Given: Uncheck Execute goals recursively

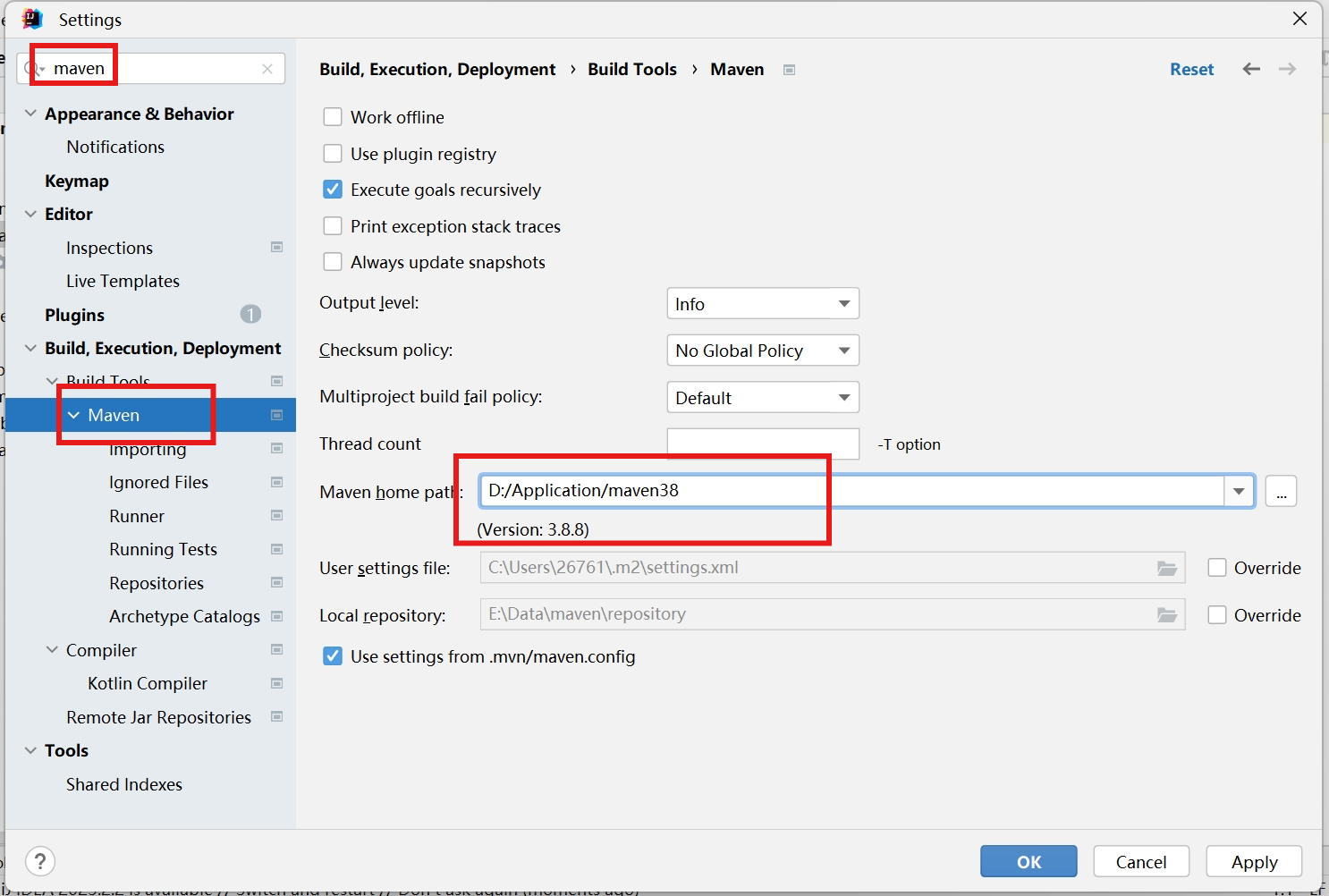Looking at the screenshot, I should [333, 190].
